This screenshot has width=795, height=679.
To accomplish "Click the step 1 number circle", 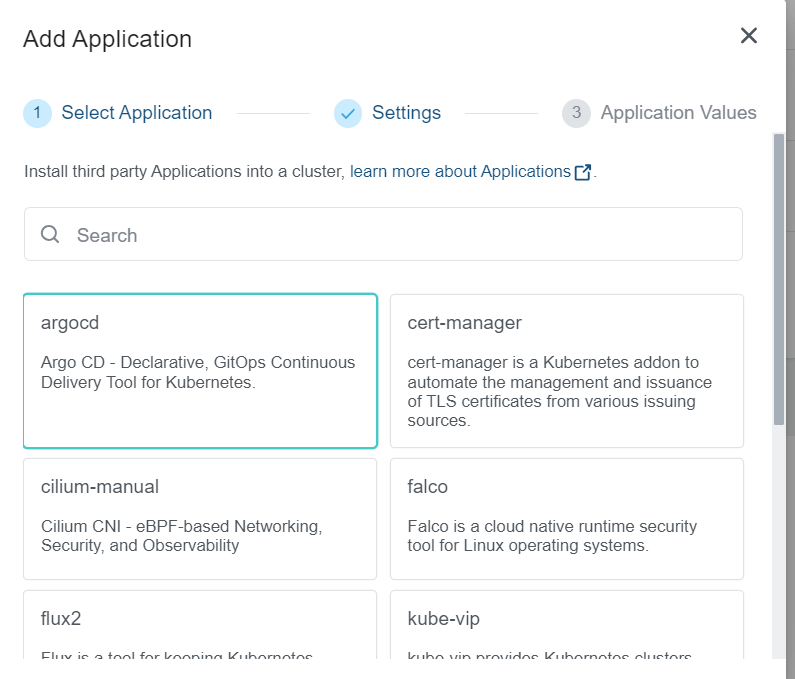I will pos(37,113).
